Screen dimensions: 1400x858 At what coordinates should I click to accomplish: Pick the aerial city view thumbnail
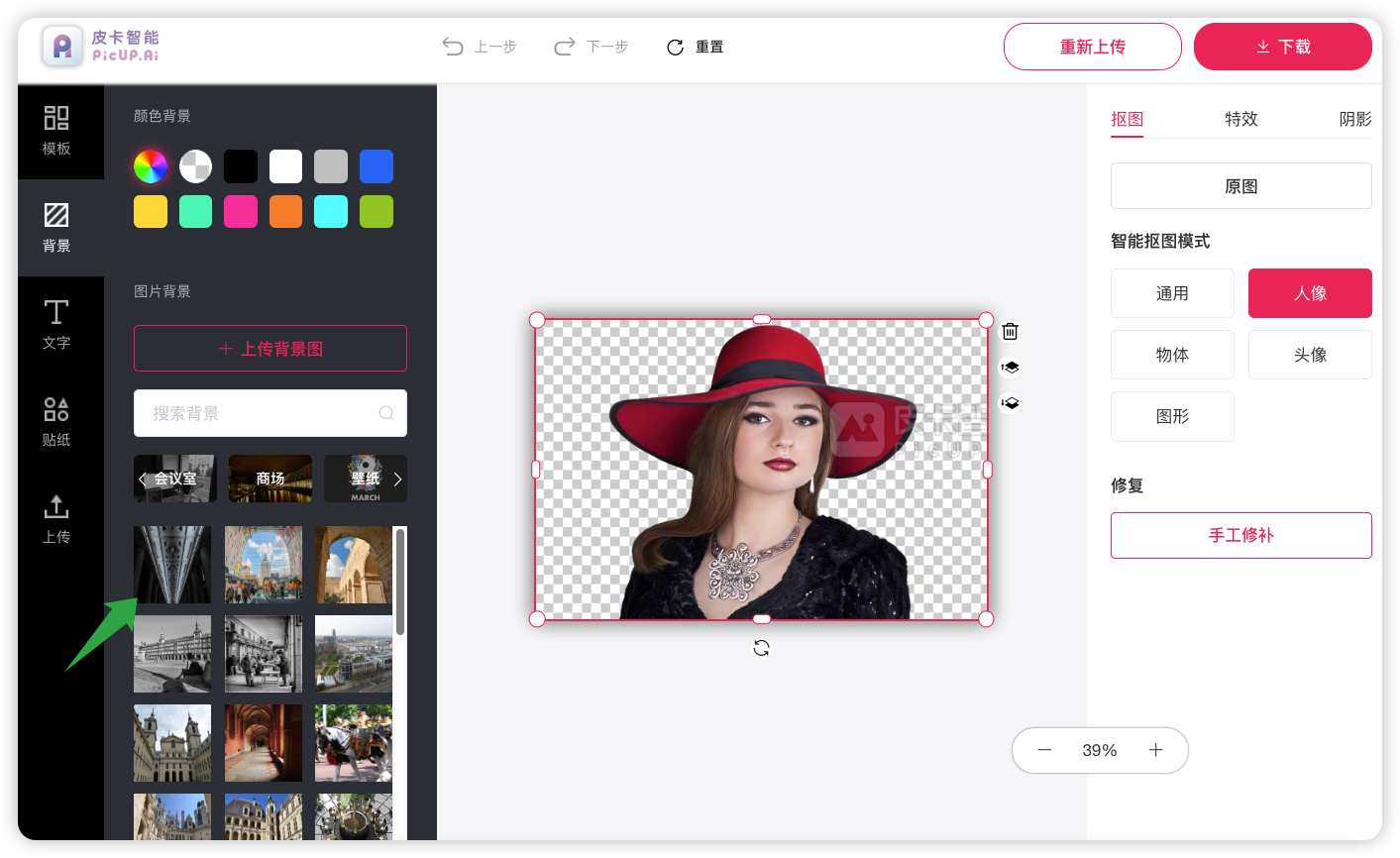(x=354, y=654)
